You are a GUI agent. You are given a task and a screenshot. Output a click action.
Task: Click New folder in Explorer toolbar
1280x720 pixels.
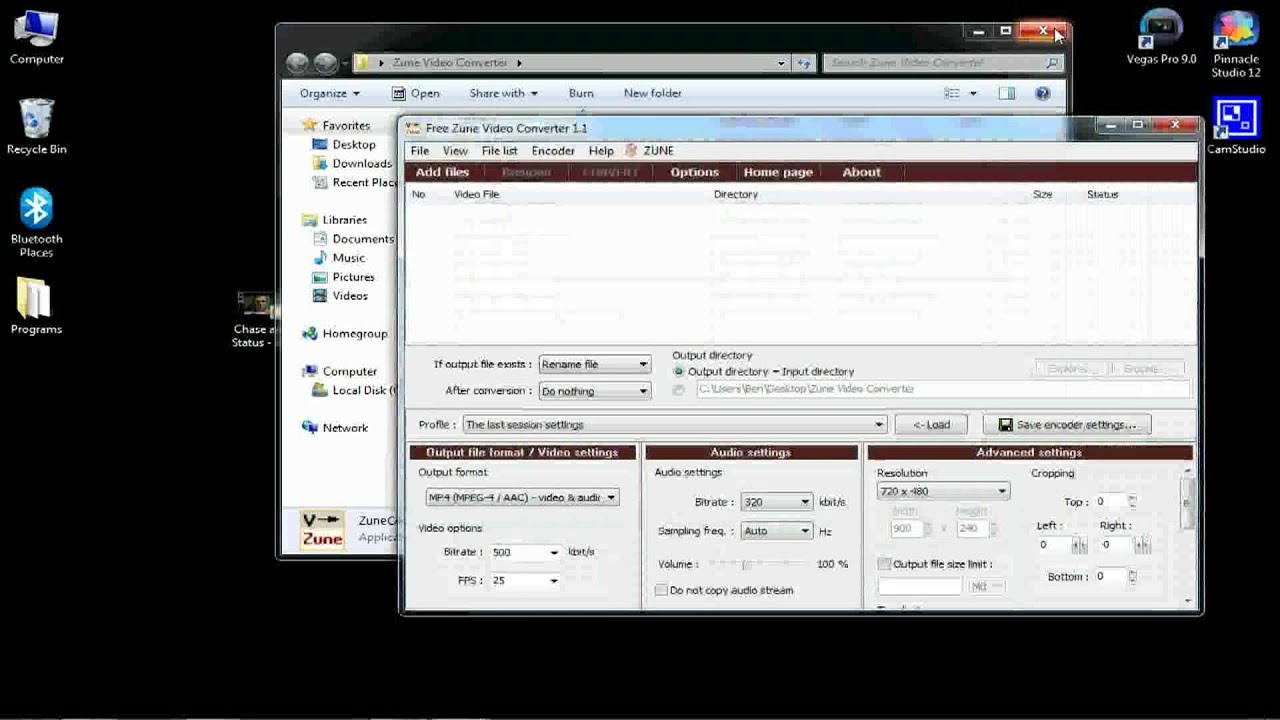pos(653,93)
